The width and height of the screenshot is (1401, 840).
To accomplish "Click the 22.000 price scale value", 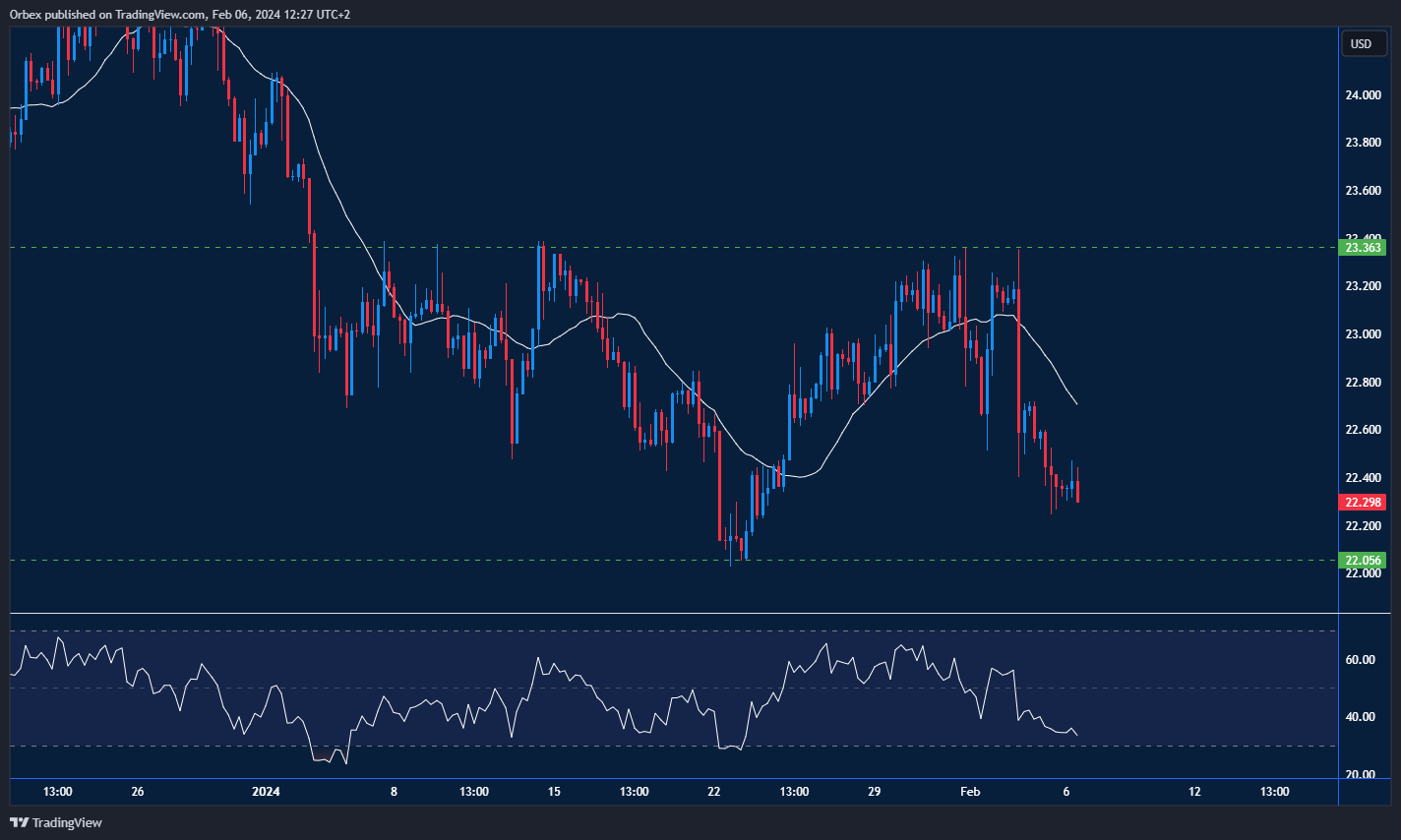I will 1363,573.
